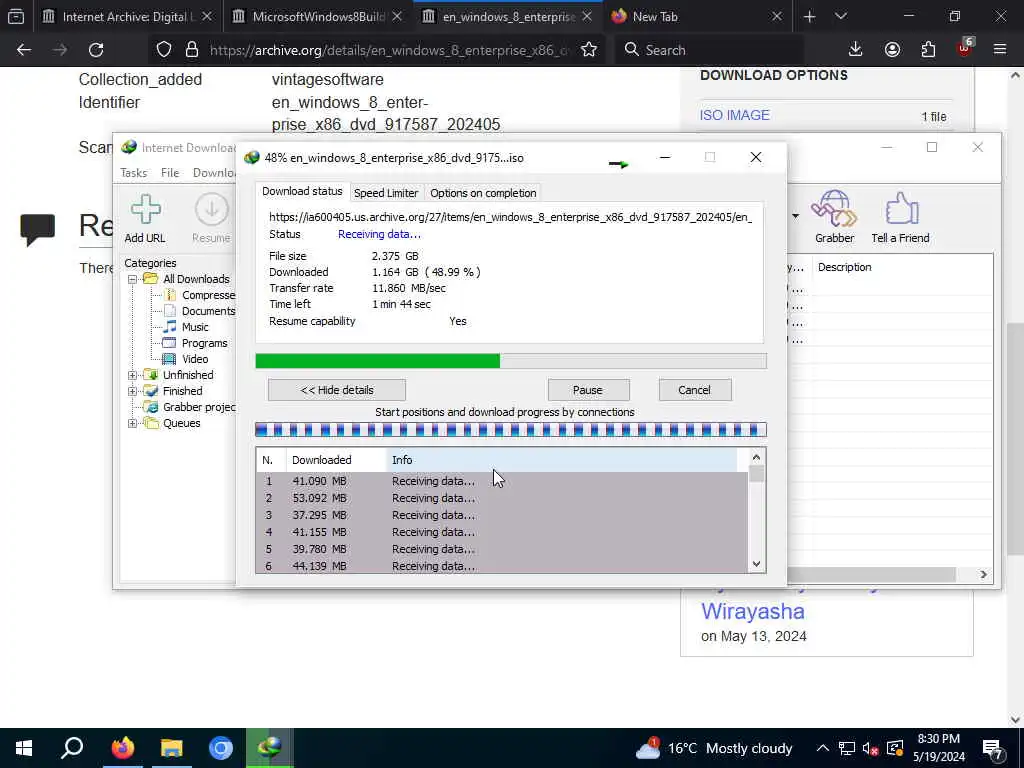Click the Firefox Search field
The height and width of the screenshot is (768, 1024).
709,50
